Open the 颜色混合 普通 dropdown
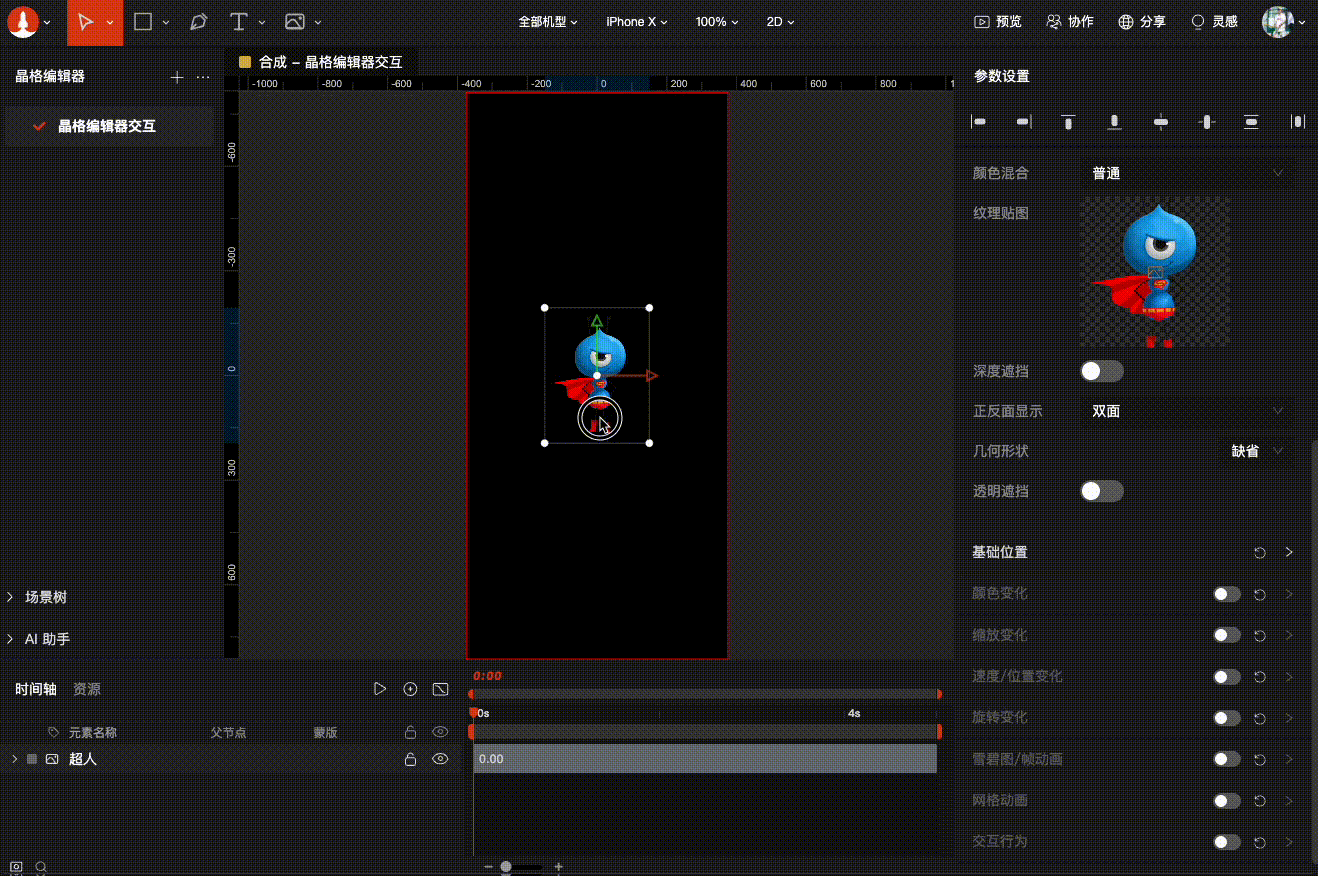This screenshot has height=876, width=1318. pyautogui.click(x=1187, y=173)
